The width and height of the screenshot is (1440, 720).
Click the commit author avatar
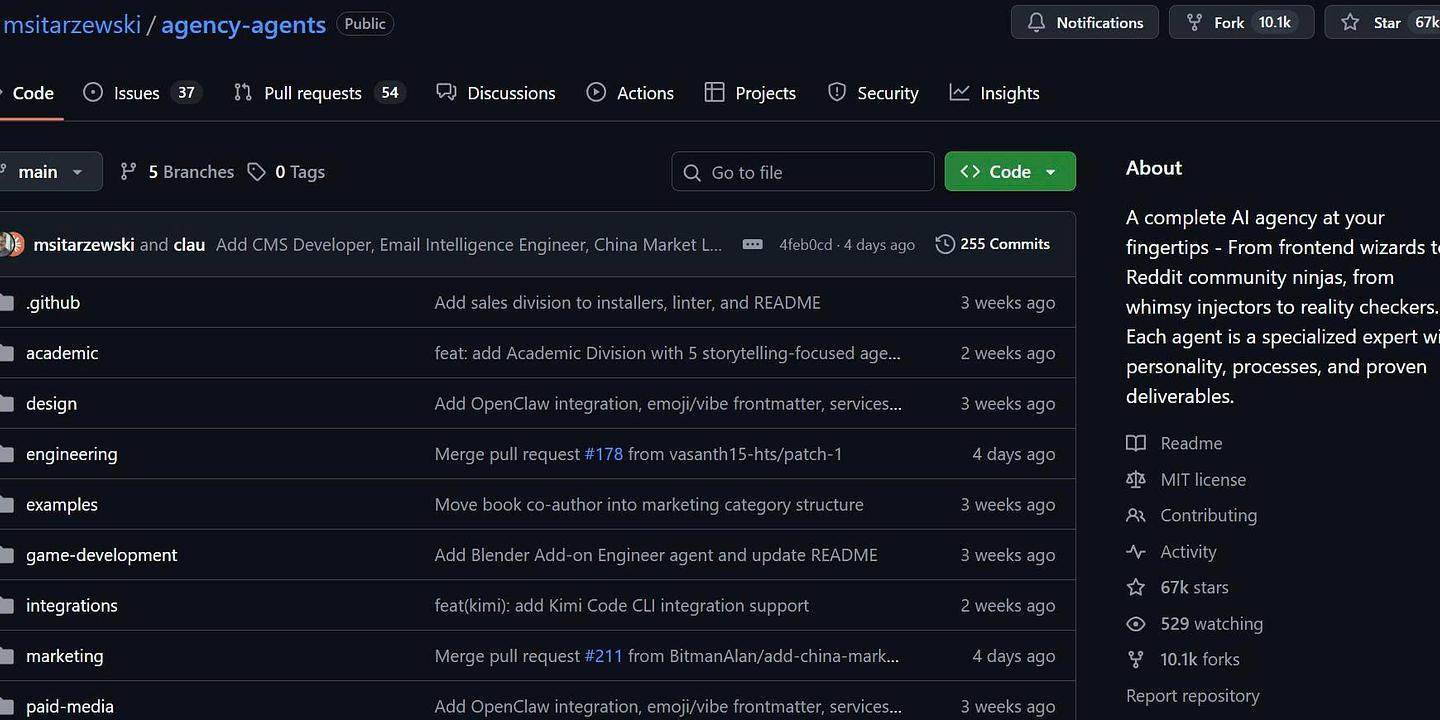click(x=12, y=244)
